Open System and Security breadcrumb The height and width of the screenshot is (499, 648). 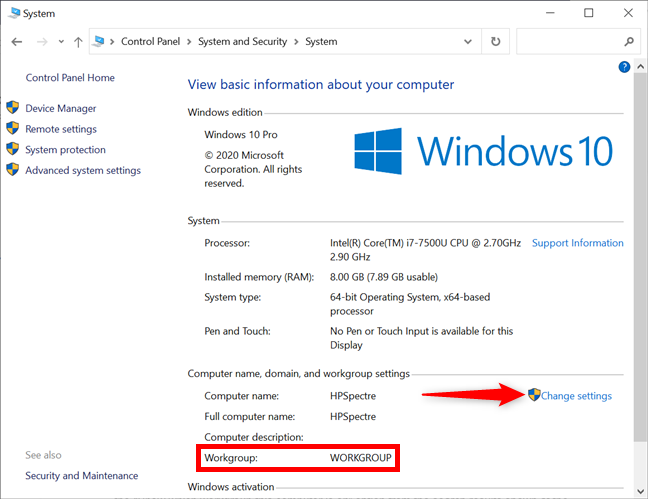[x=242, y=41]
